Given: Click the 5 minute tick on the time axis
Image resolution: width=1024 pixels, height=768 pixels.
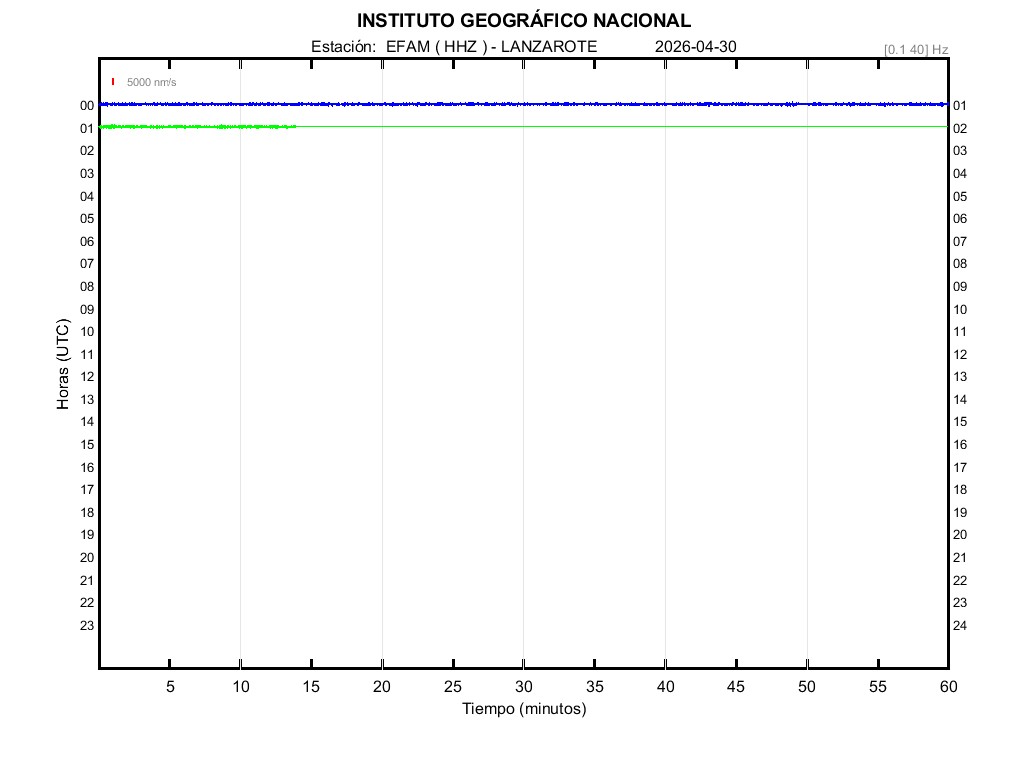Looking at the screenshot, I should (x=170, y=686).
